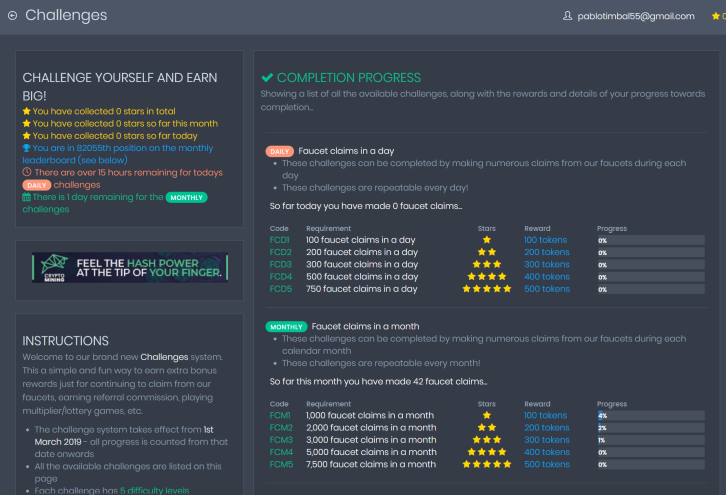This screenshot has height=495, width=726.
Task: Click the five stars in the FCM5 row
Action: pos(487,464)
